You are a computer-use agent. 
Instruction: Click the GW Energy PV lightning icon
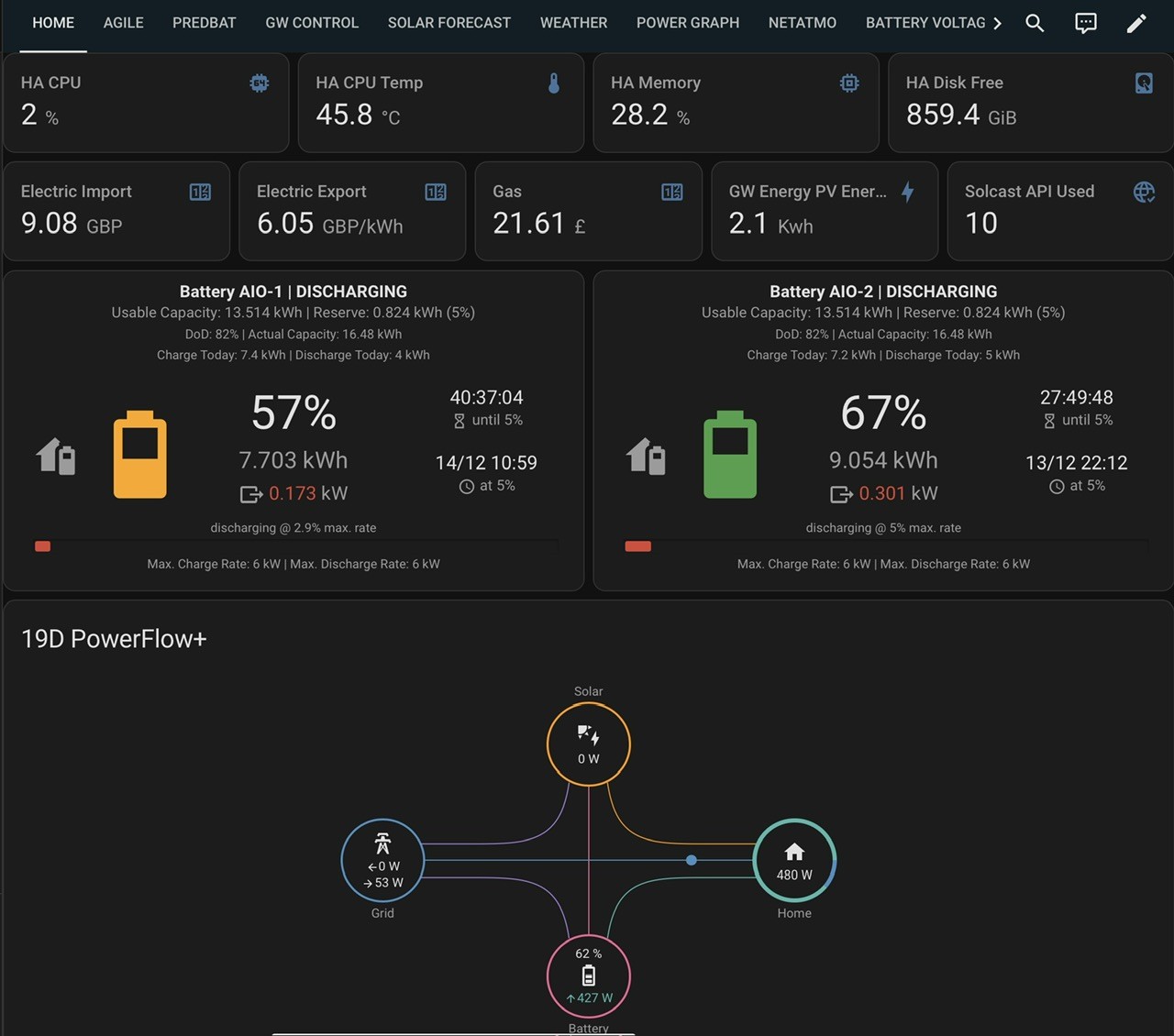907,192
